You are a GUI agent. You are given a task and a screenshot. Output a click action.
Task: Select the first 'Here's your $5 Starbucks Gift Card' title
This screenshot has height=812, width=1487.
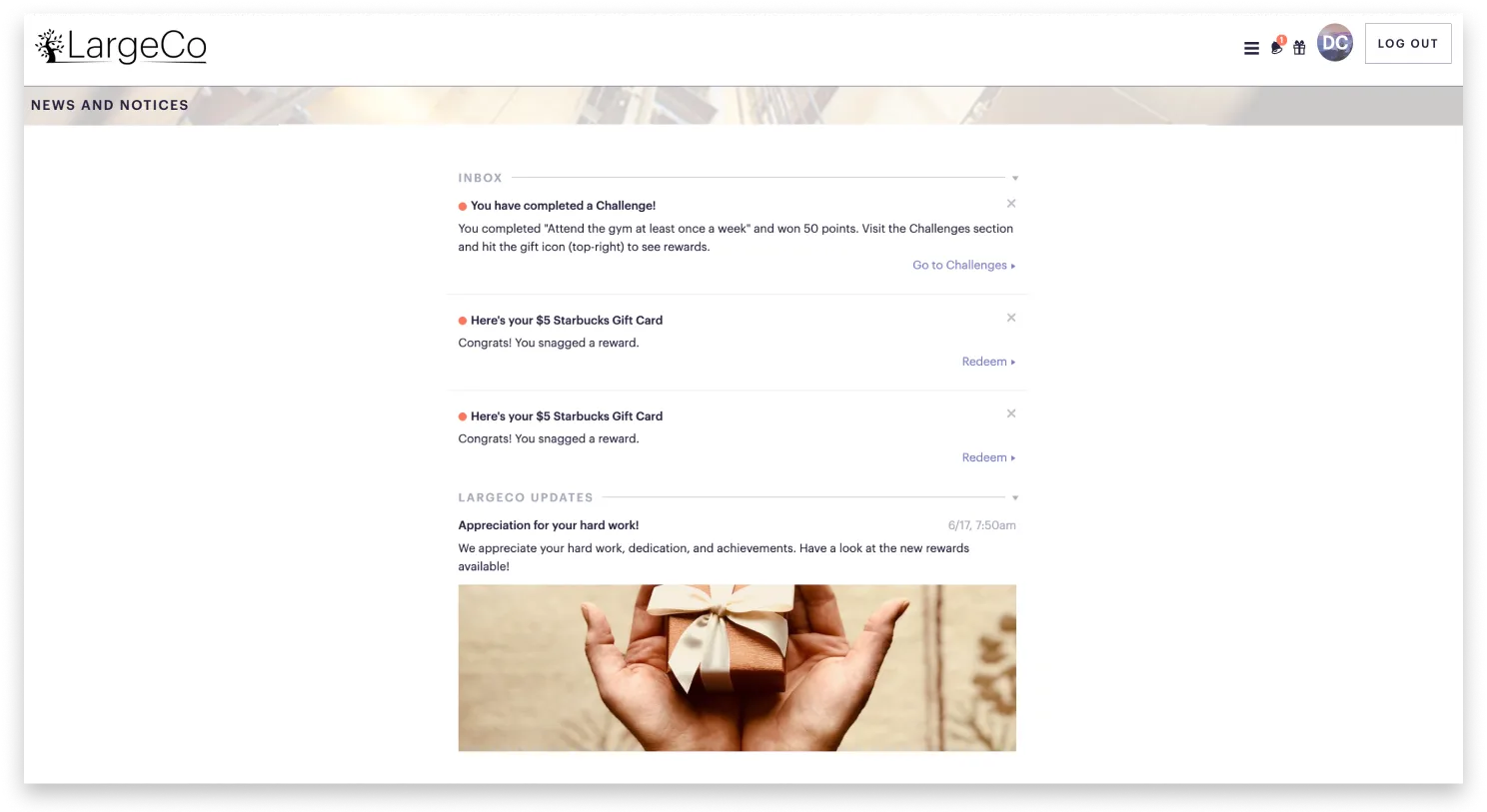[567, 321]
